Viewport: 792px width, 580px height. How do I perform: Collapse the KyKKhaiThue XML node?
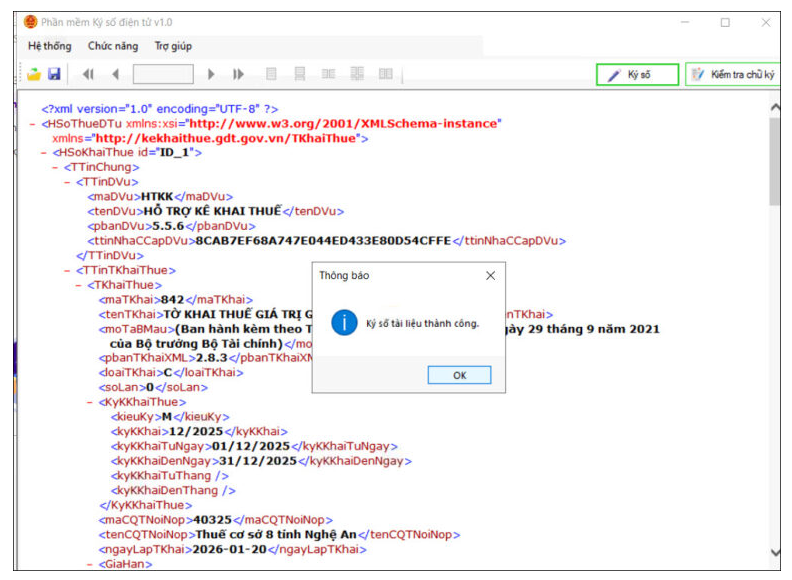tap(90, 402)
